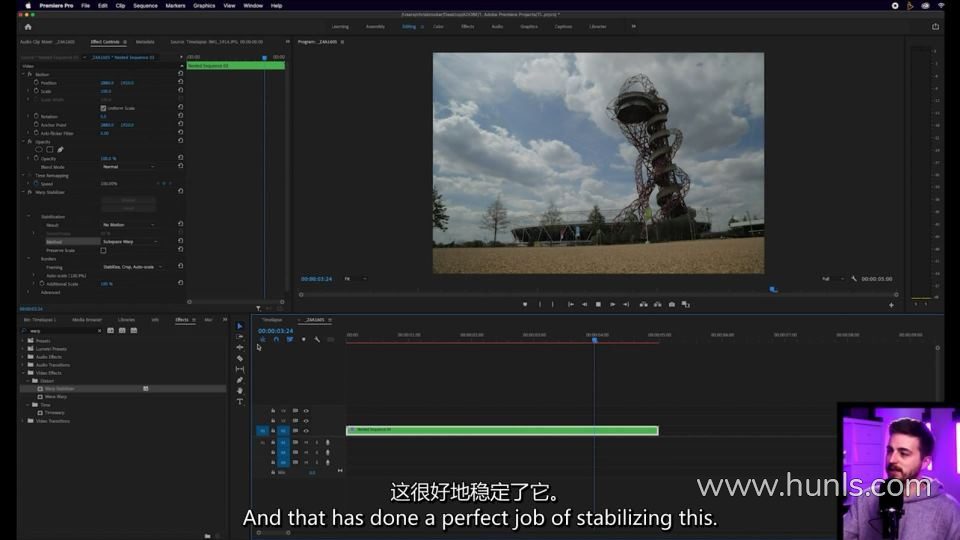Select the Hand tool
960x540 pixels.
pos(240,390)
